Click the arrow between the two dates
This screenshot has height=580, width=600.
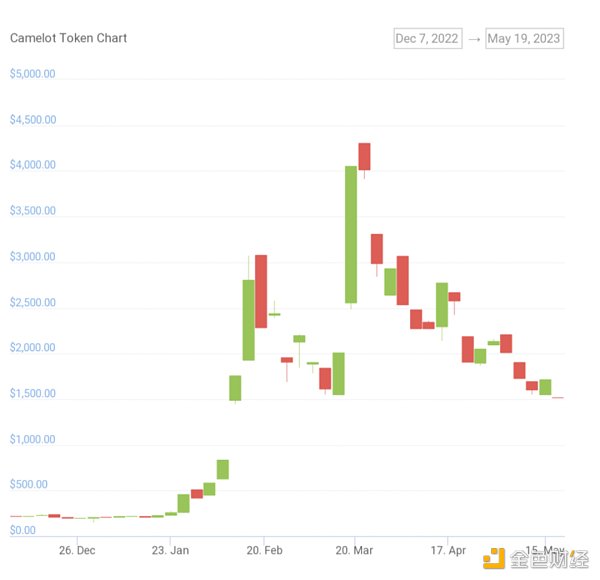click(474, 38)
